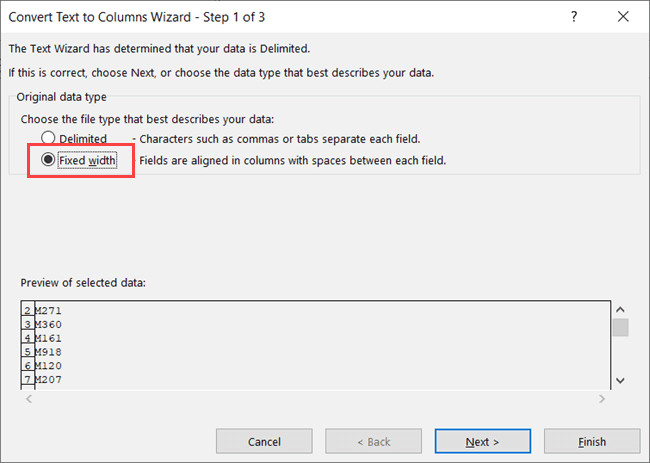
Task: Click the M161 line in data preview
Action: tap(49, 339)
